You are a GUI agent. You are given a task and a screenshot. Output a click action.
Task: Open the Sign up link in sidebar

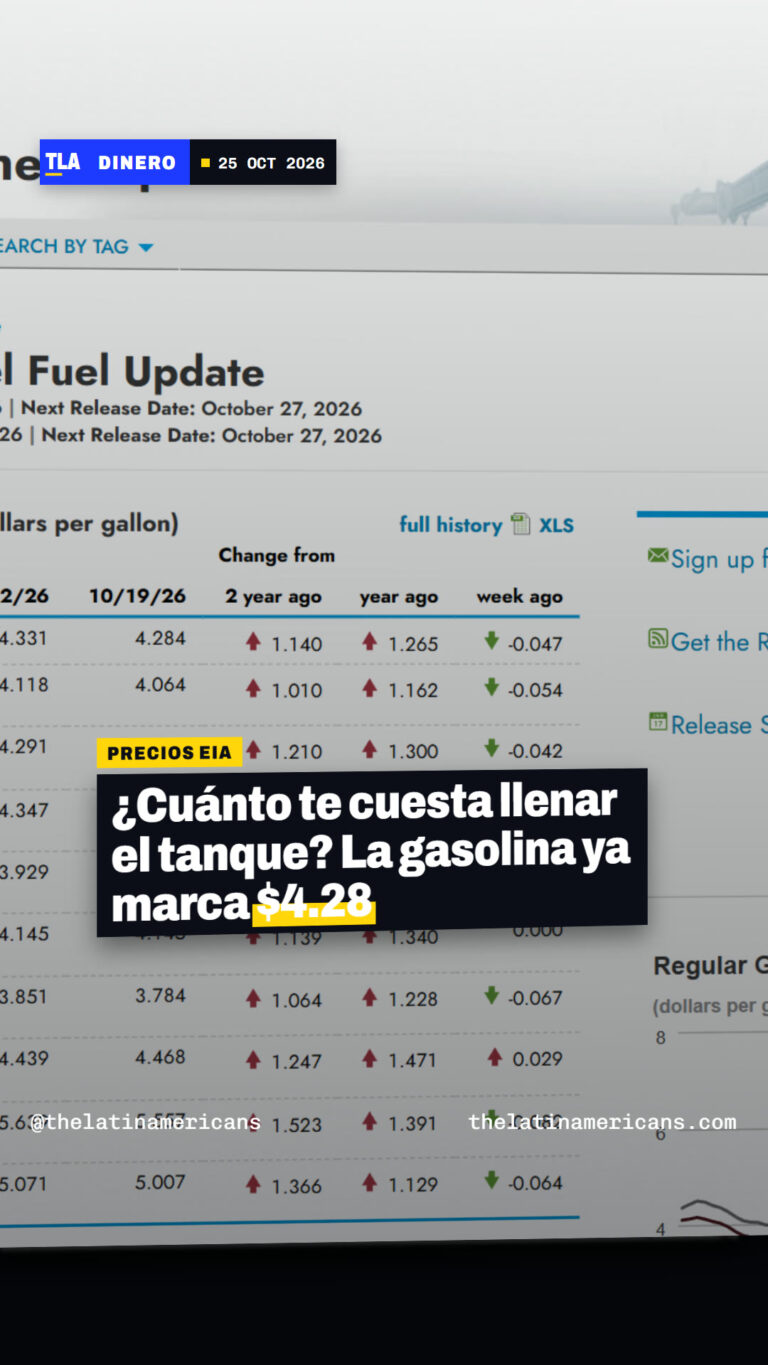tap(718, 559)
